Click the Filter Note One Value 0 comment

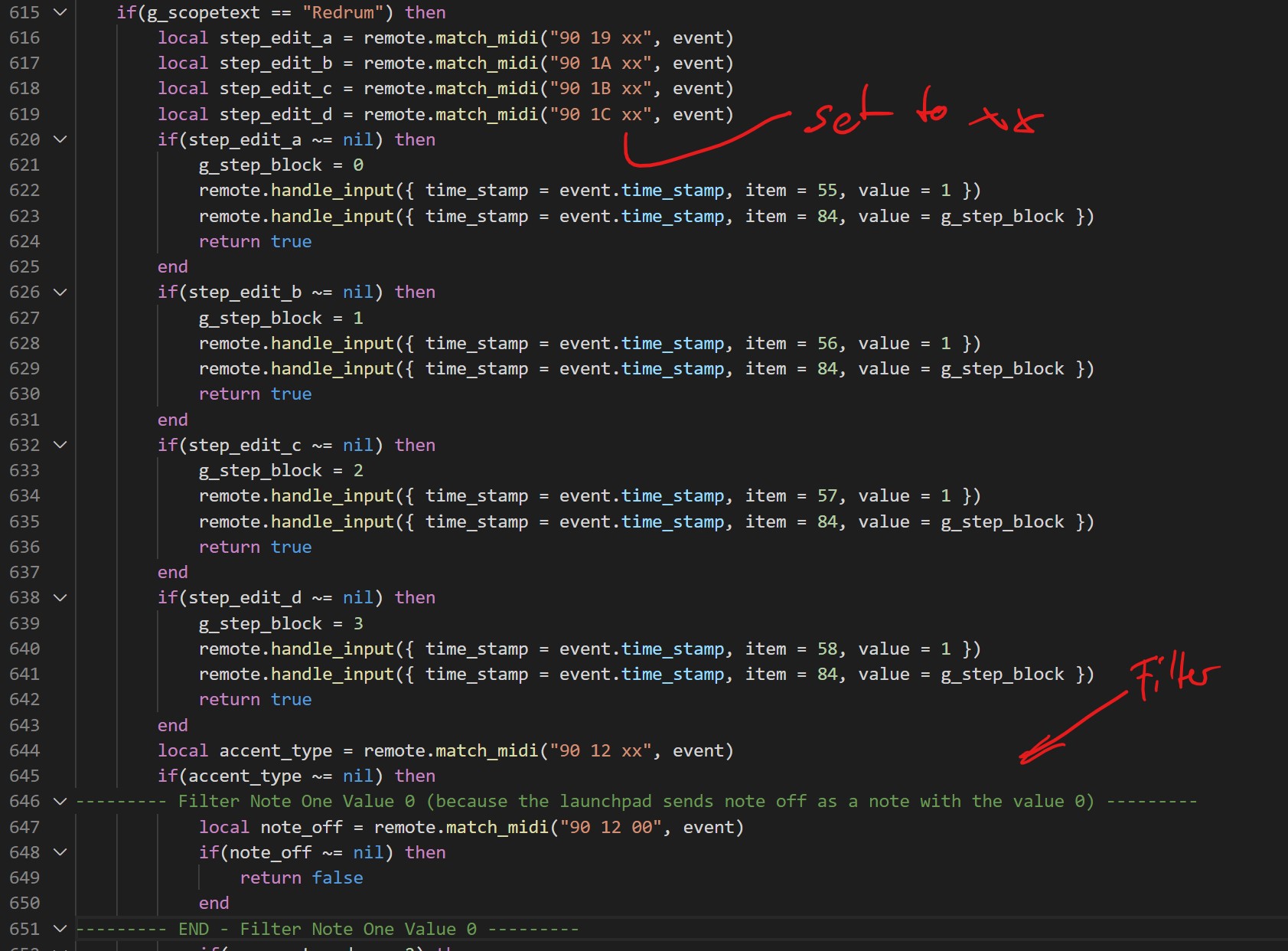click(x=637, y=801)
